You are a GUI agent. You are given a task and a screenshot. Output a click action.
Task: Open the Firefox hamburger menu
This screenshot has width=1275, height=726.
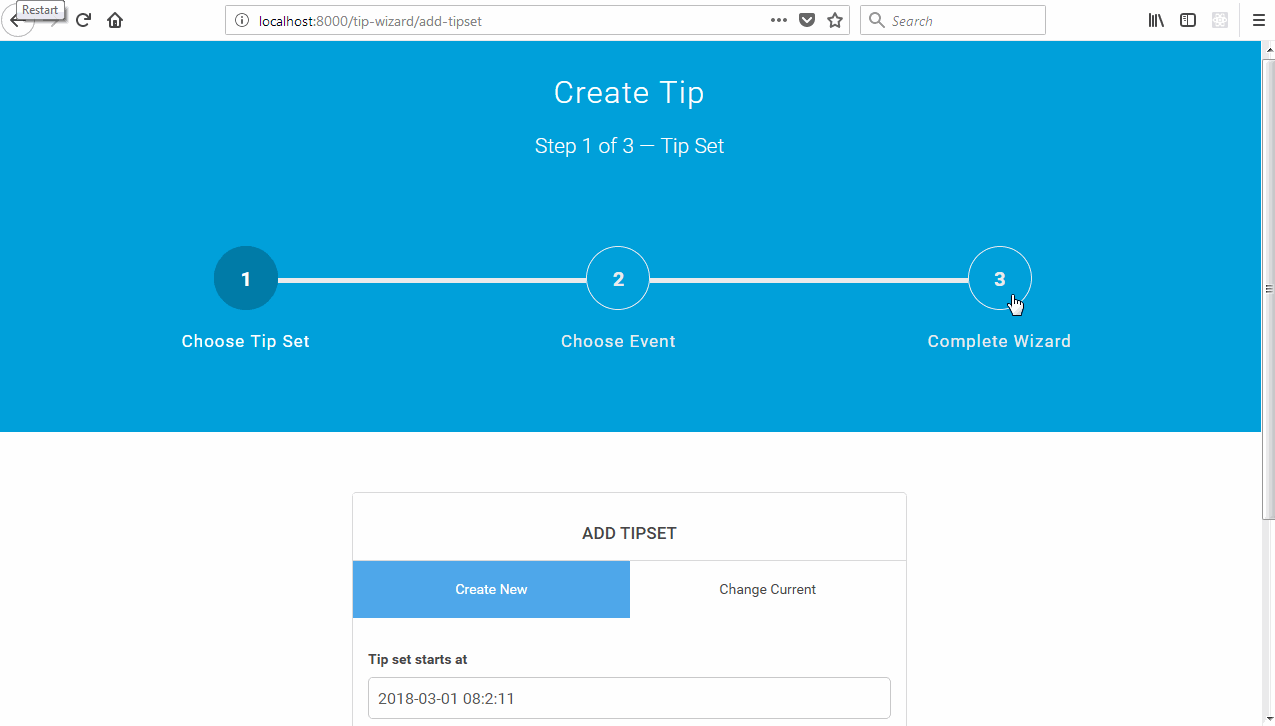(1257, 19)
